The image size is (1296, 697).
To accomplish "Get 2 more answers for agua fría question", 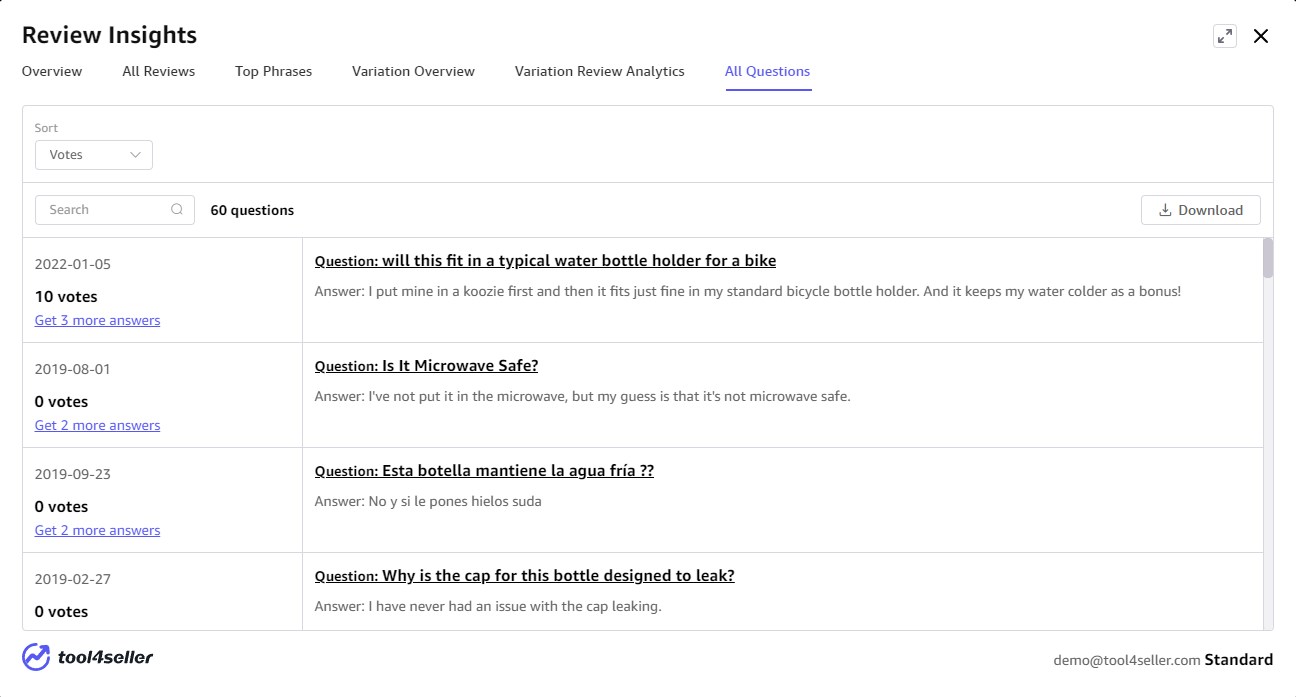I will tap(97, 530).
